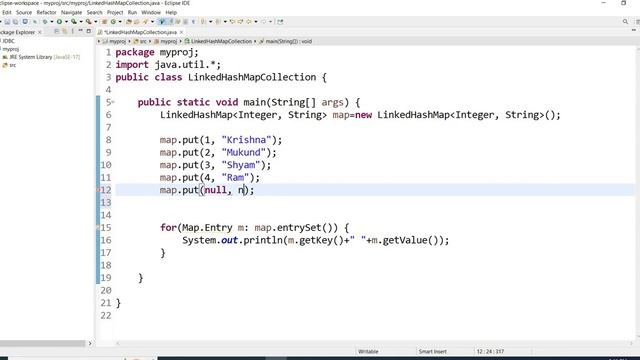Screen dimensions: 640x360
Task: Close the LinkedHashMapCollection.java tab
Action: coord(181,32)
